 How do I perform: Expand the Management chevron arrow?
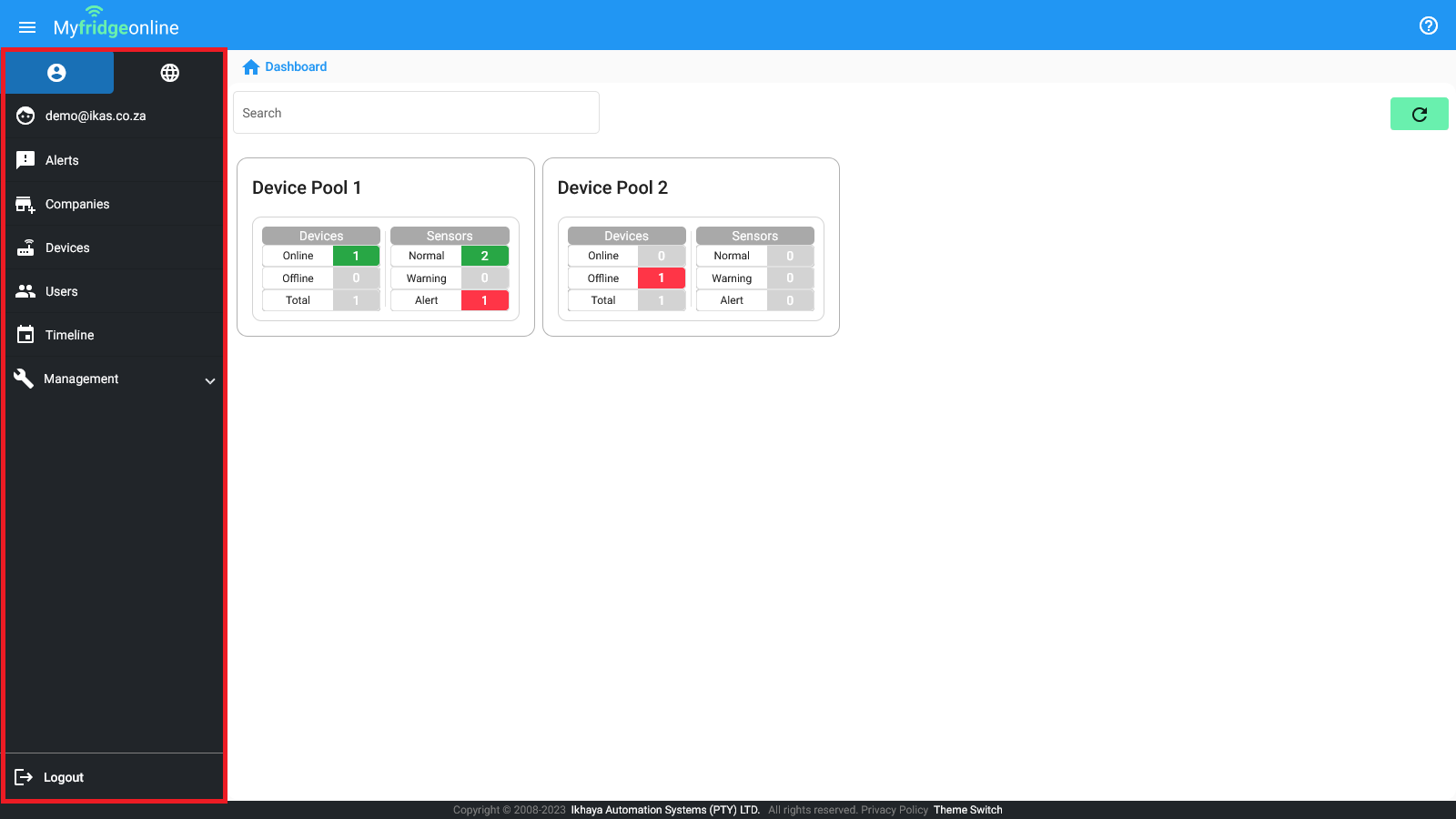(x=210, y=380)
